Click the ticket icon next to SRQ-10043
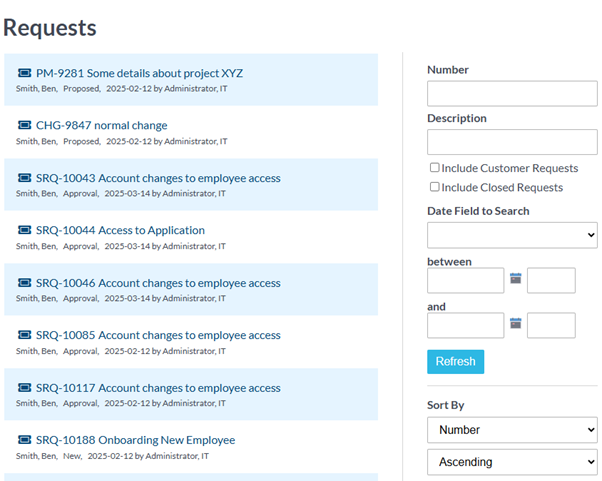The width and height of the screenshot is (602, 481). [x=25, y=178]
